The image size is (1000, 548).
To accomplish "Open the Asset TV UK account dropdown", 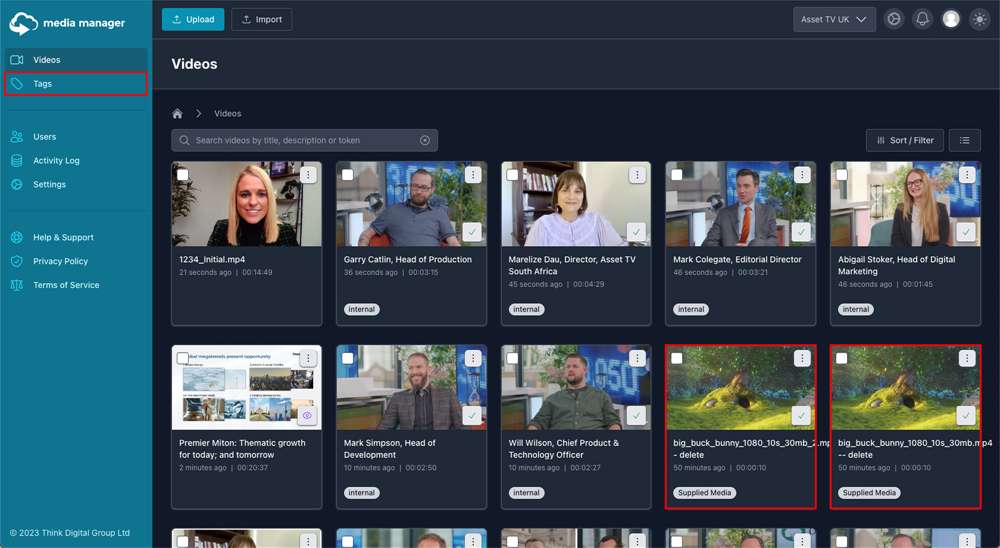I will click(834, 19).
